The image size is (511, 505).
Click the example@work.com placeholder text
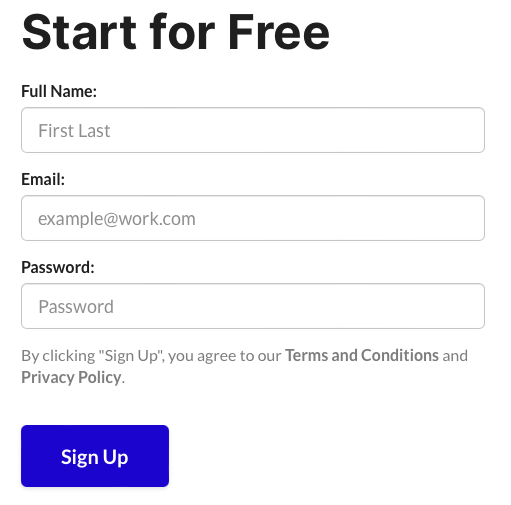click(117, 219)
